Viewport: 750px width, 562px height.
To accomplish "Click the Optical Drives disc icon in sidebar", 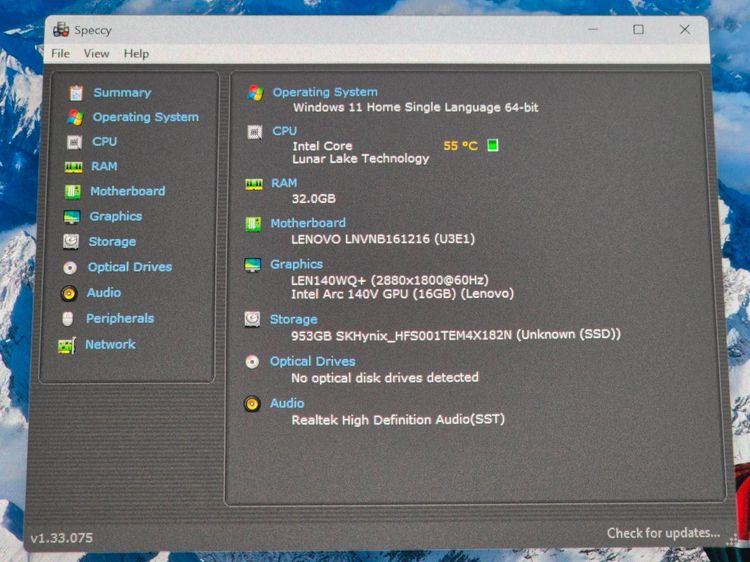I will coord(70,267).
